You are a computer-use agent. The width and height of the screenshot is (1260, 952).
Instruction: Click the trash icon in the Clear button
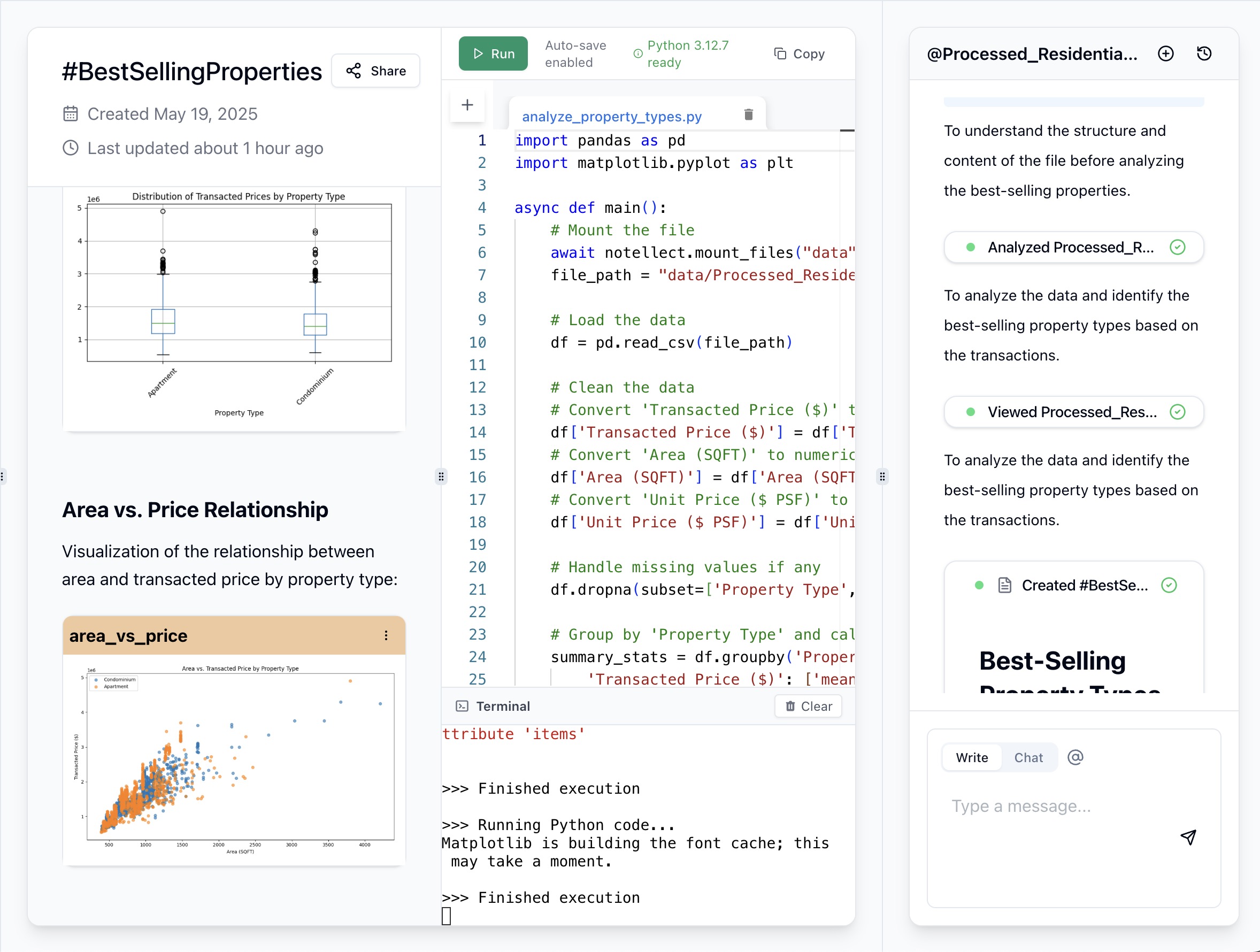pos(790,706)
